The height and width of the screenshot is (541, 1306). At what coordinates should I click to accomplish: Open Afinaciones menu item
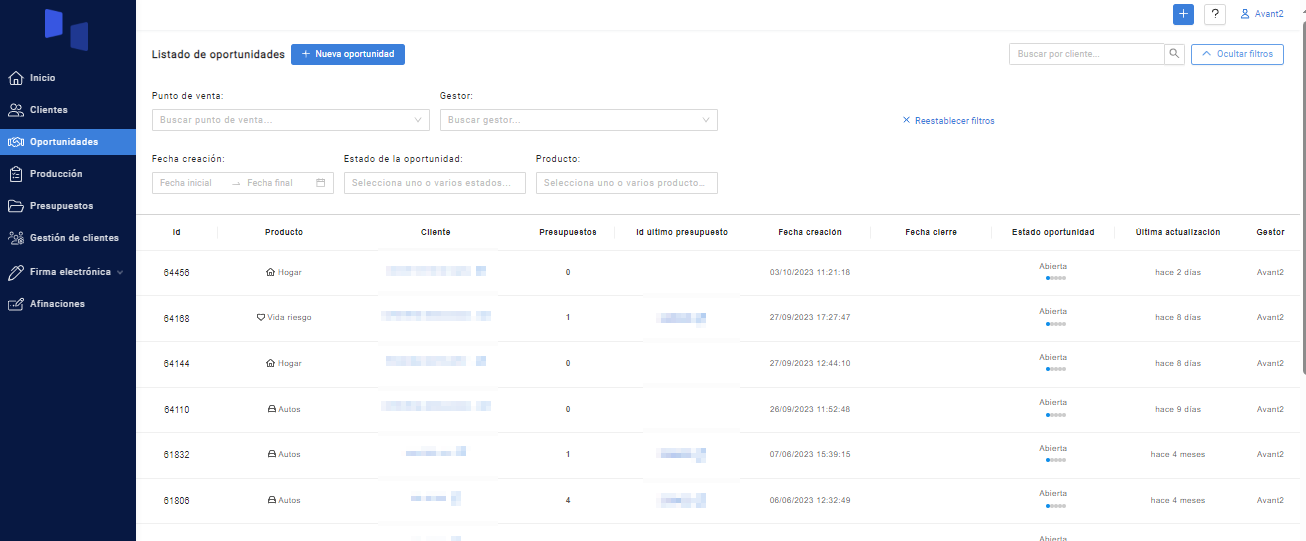click(x=68, y=304)
